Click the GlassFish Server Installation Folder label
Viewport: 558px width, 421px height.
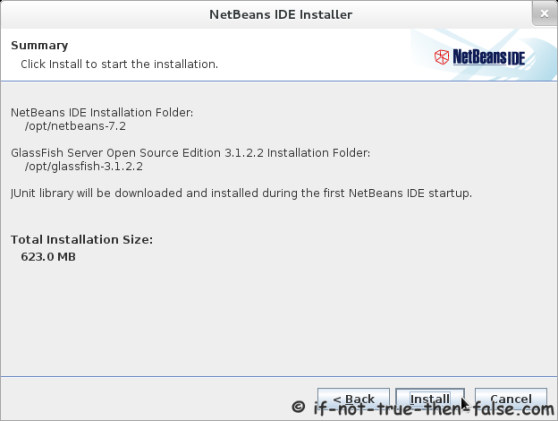190,153
